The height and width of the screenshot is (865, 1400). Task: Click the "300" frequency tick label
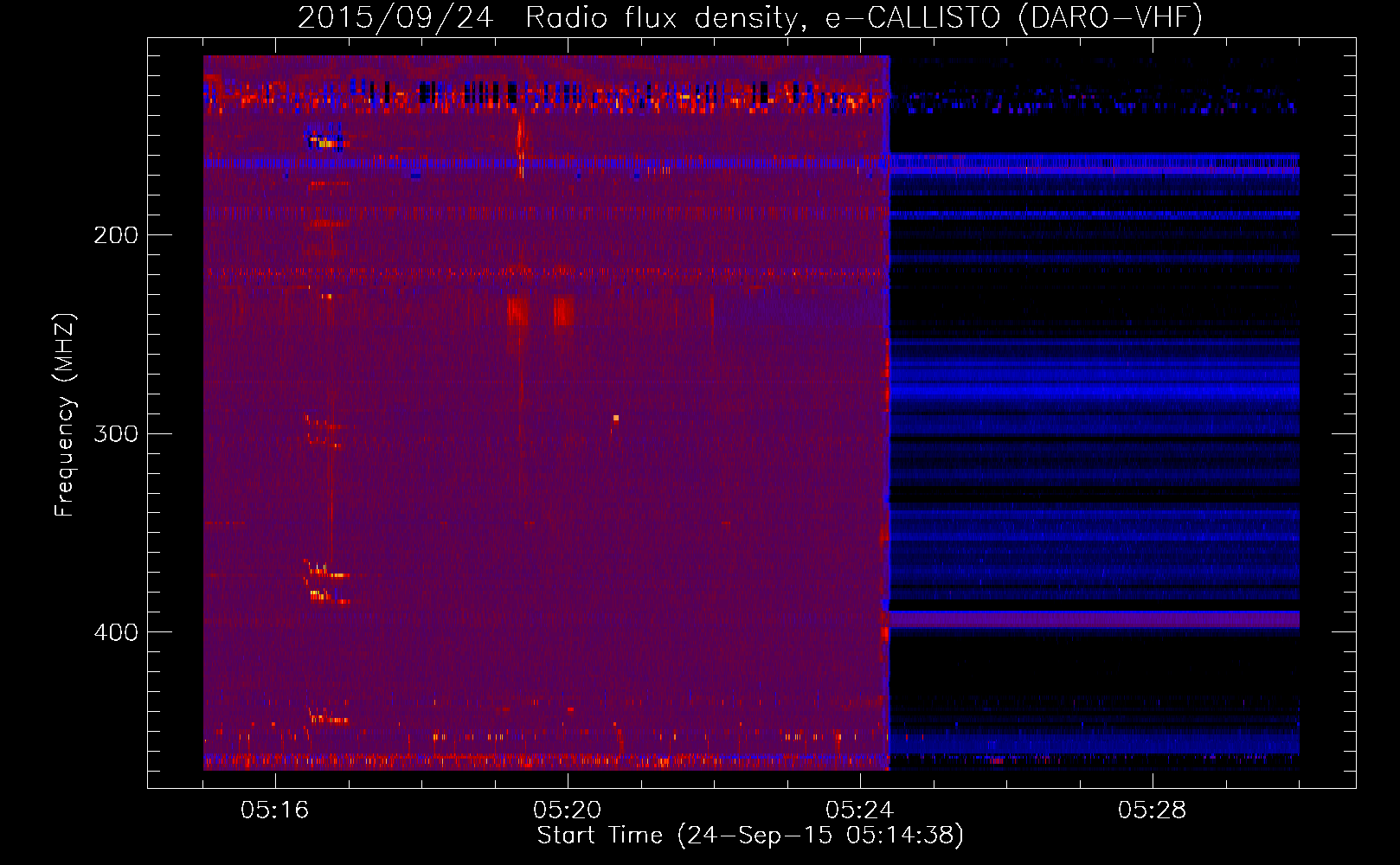[x=116, y=434]
